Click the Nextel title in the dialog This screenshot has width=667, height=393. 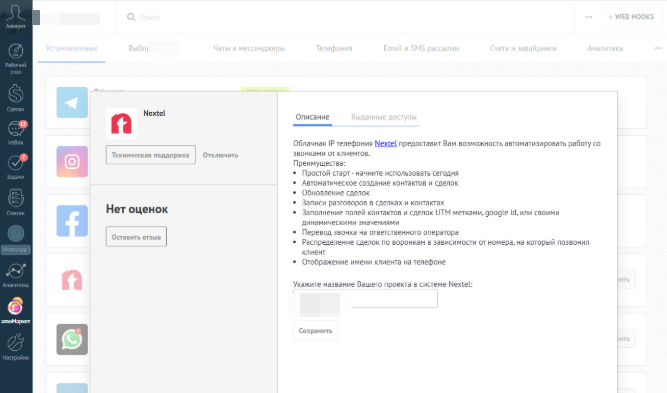(x=154, y=113)
